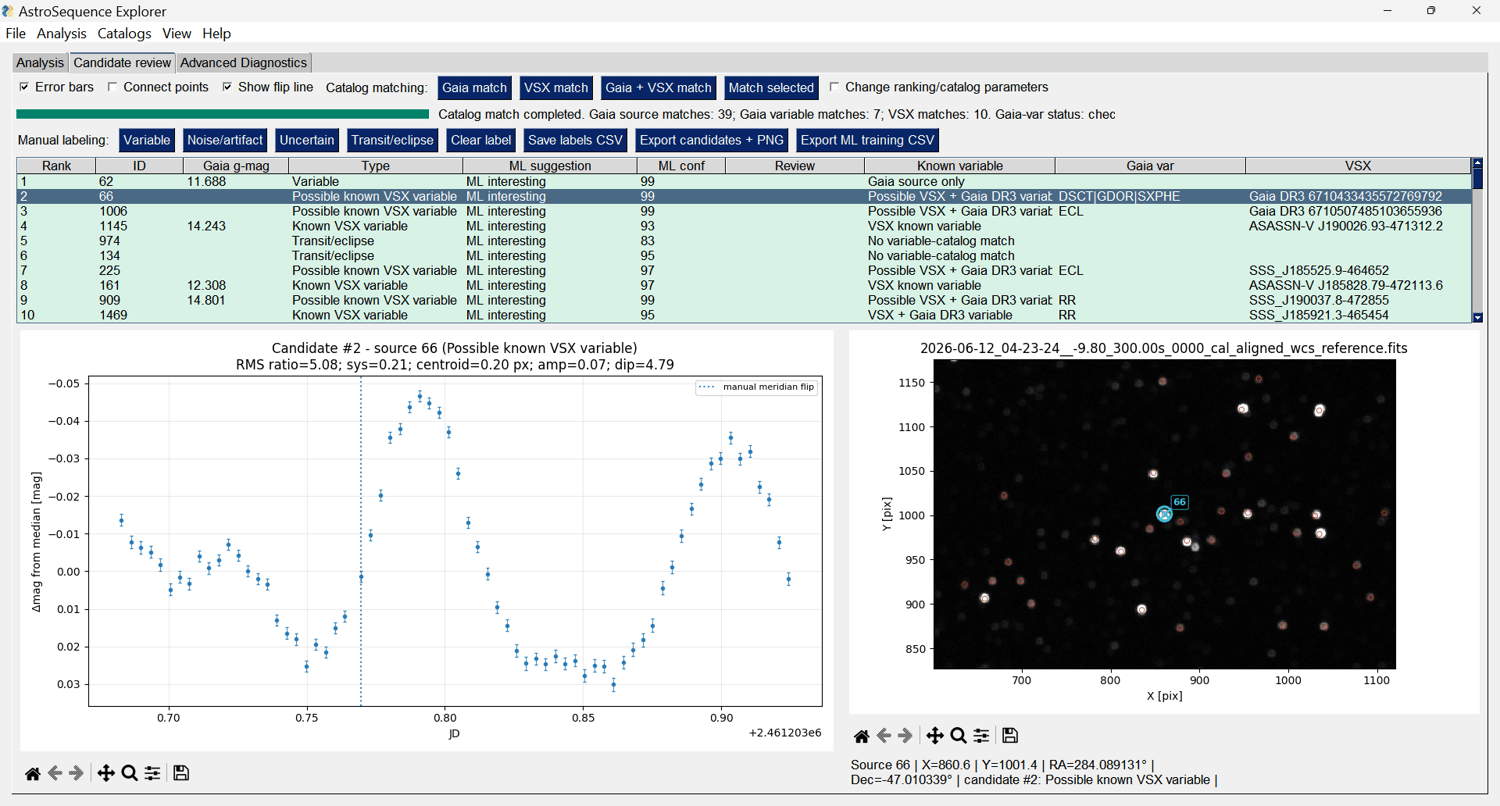Go back to the previous view under the star field image
The image size is (1500, 806).
click(884, 736)
